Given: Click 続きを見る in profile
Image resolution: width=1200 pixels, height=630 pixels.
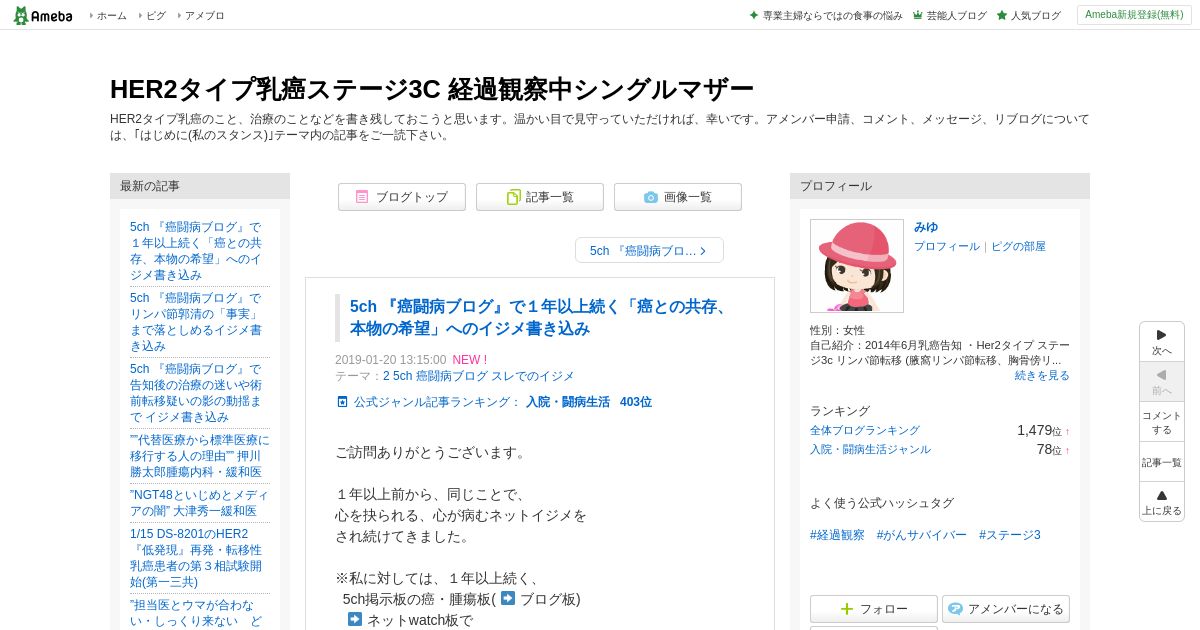Looking at the screenshot, I should pyautogui.click(x=1042, y=375).
